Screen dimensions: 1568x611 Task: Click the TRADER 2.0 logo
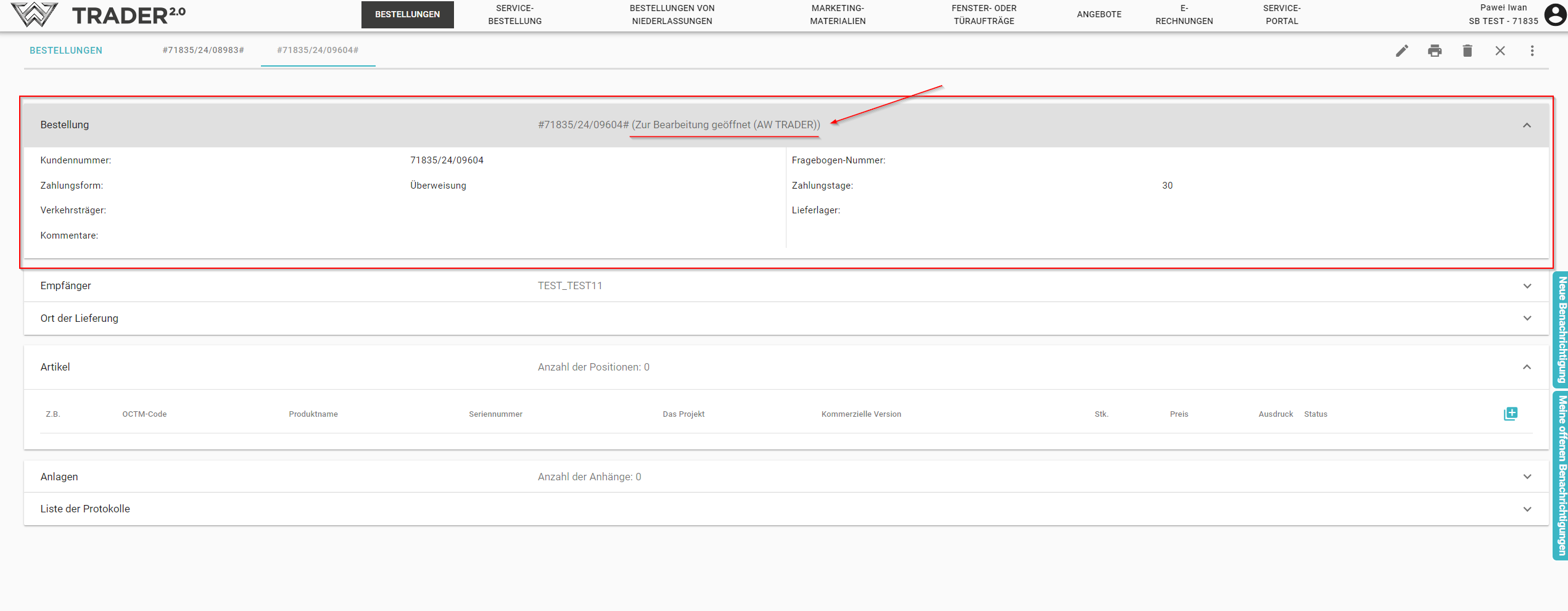click(99, 15)
